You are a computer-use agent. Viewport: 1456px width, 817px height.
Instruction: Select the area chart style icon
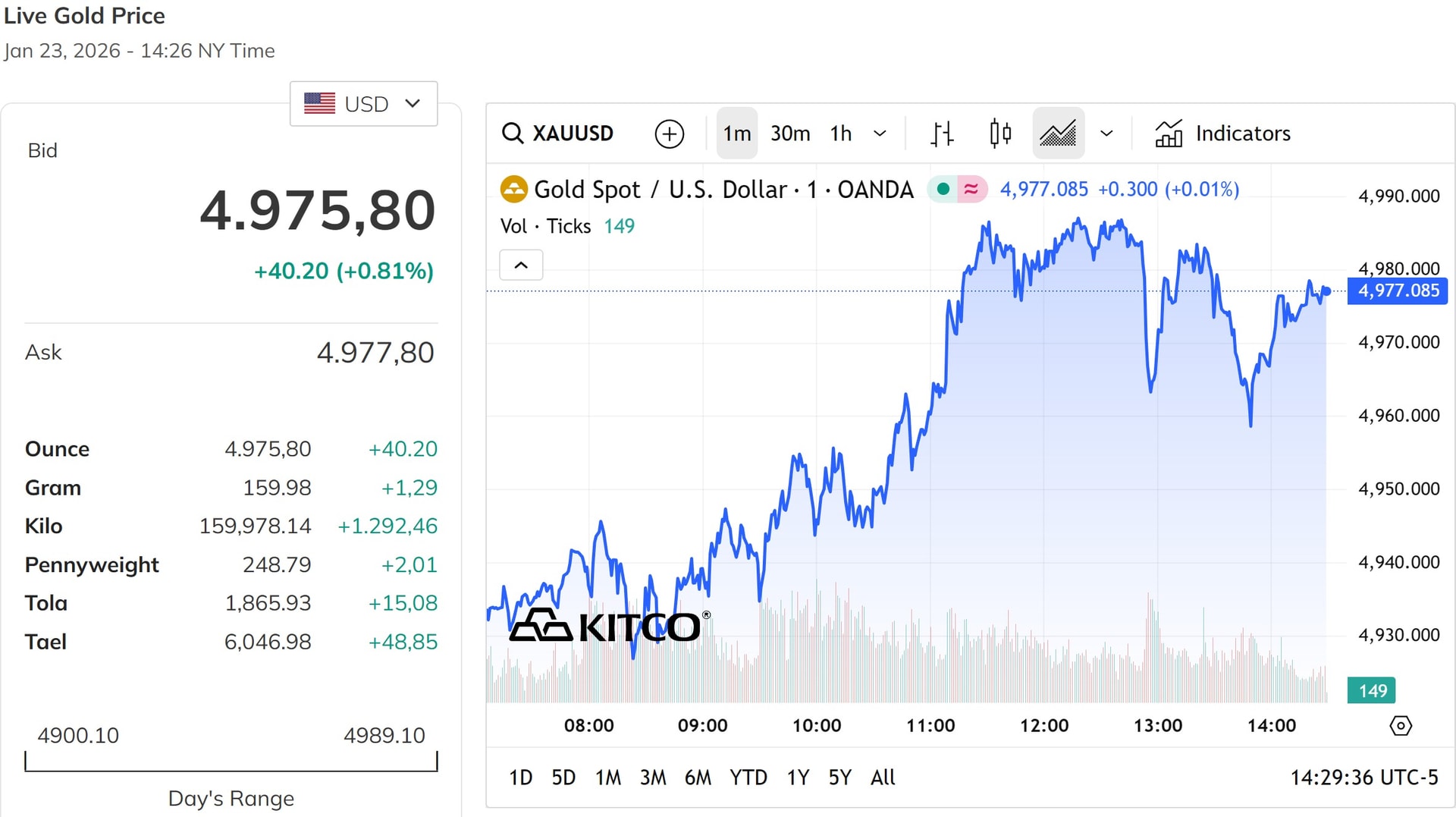(1058, 134)
